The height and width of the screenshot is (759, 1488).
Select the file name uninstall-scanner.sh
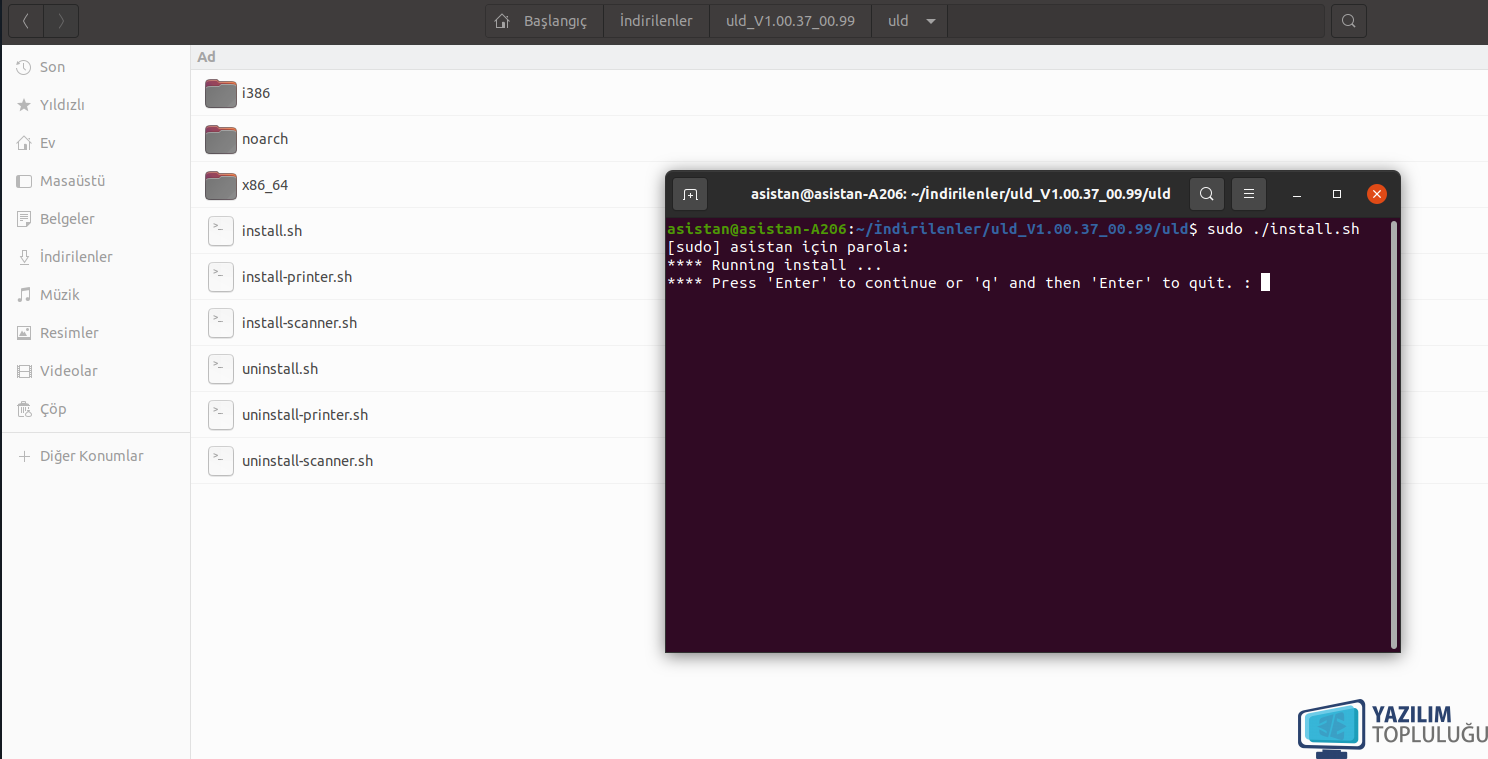point(307,461)
